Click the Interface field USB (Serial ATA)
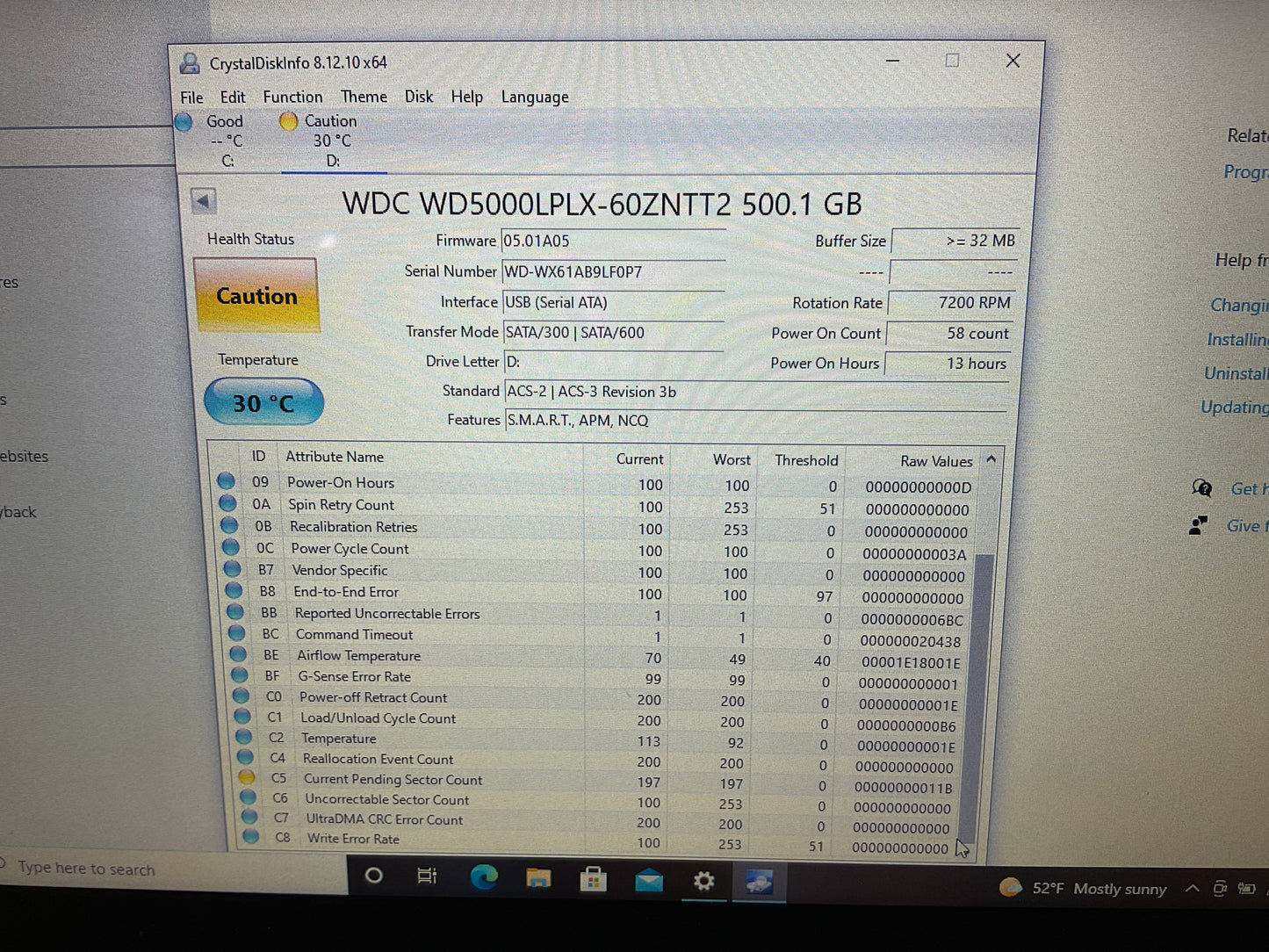 tap(613, 302)
